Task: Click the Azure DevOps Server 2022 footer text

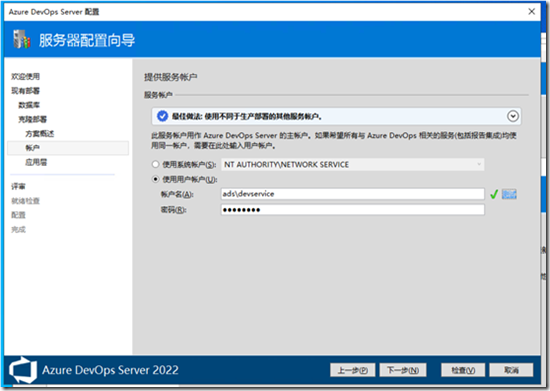Action: (x=110, y=370)
